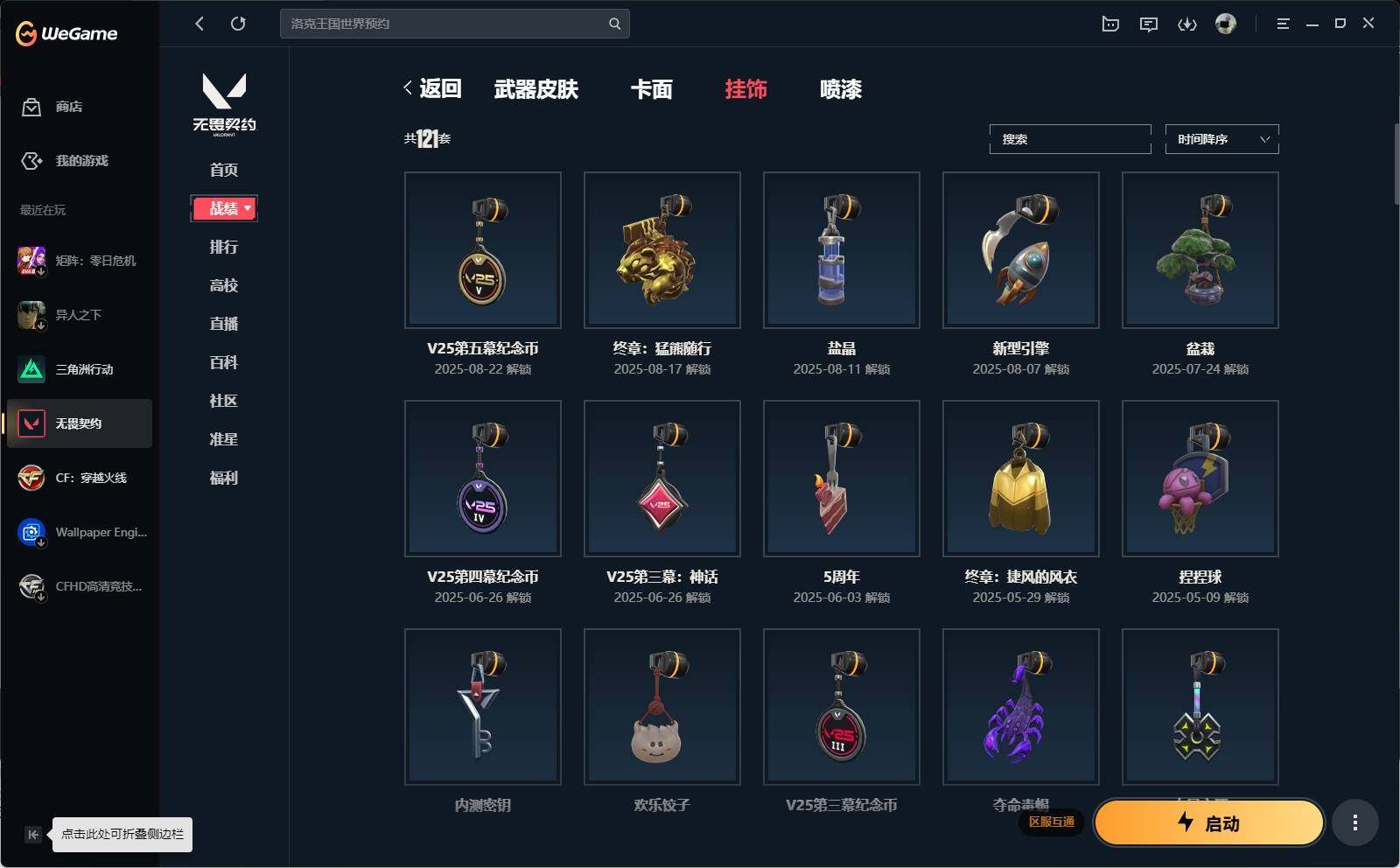Switch to the 喷漆 tab
This screenshot has width=1400, height=868.
(x=841, y=88)
